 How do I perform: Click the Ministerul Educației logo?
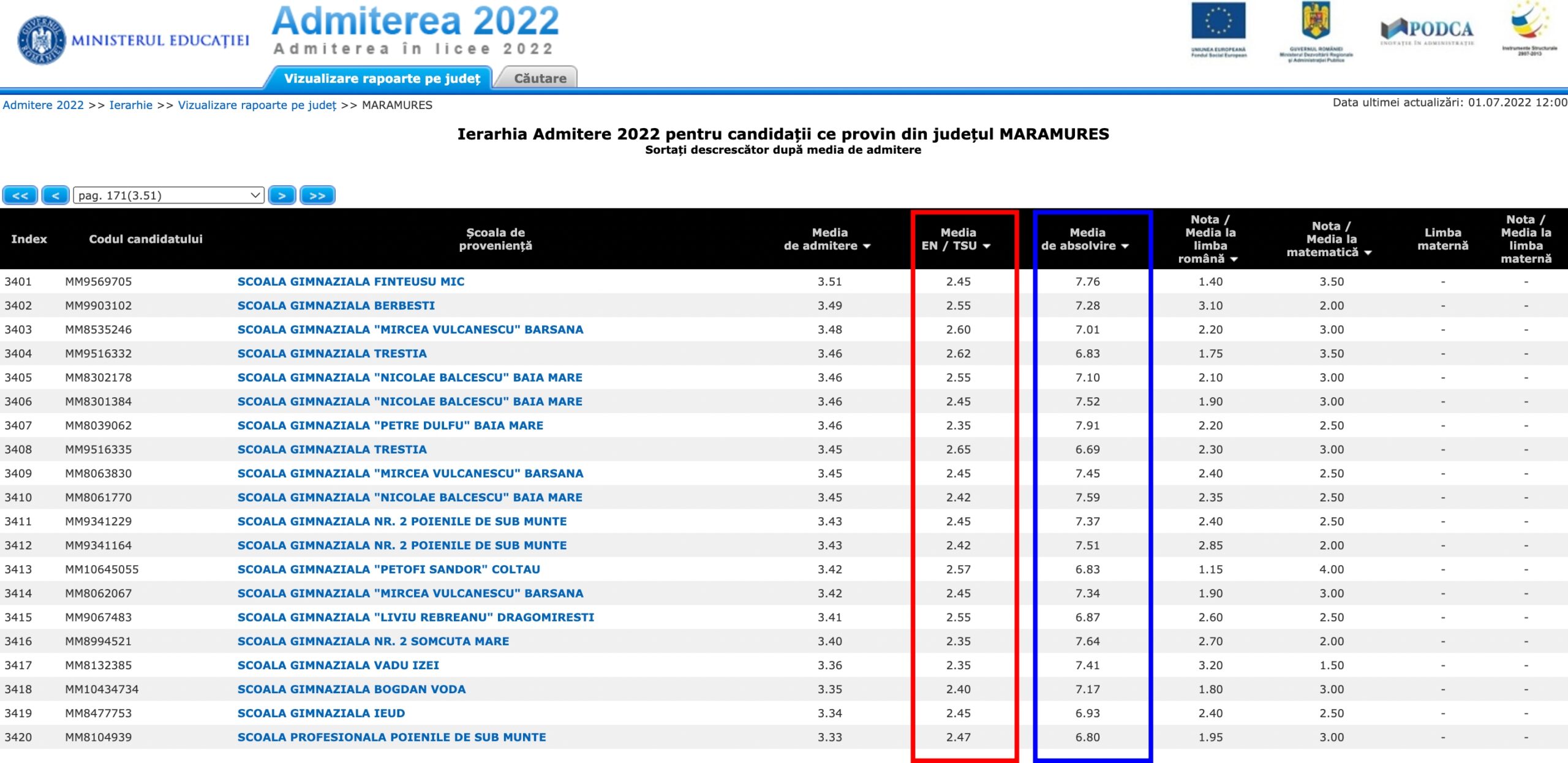134,40
